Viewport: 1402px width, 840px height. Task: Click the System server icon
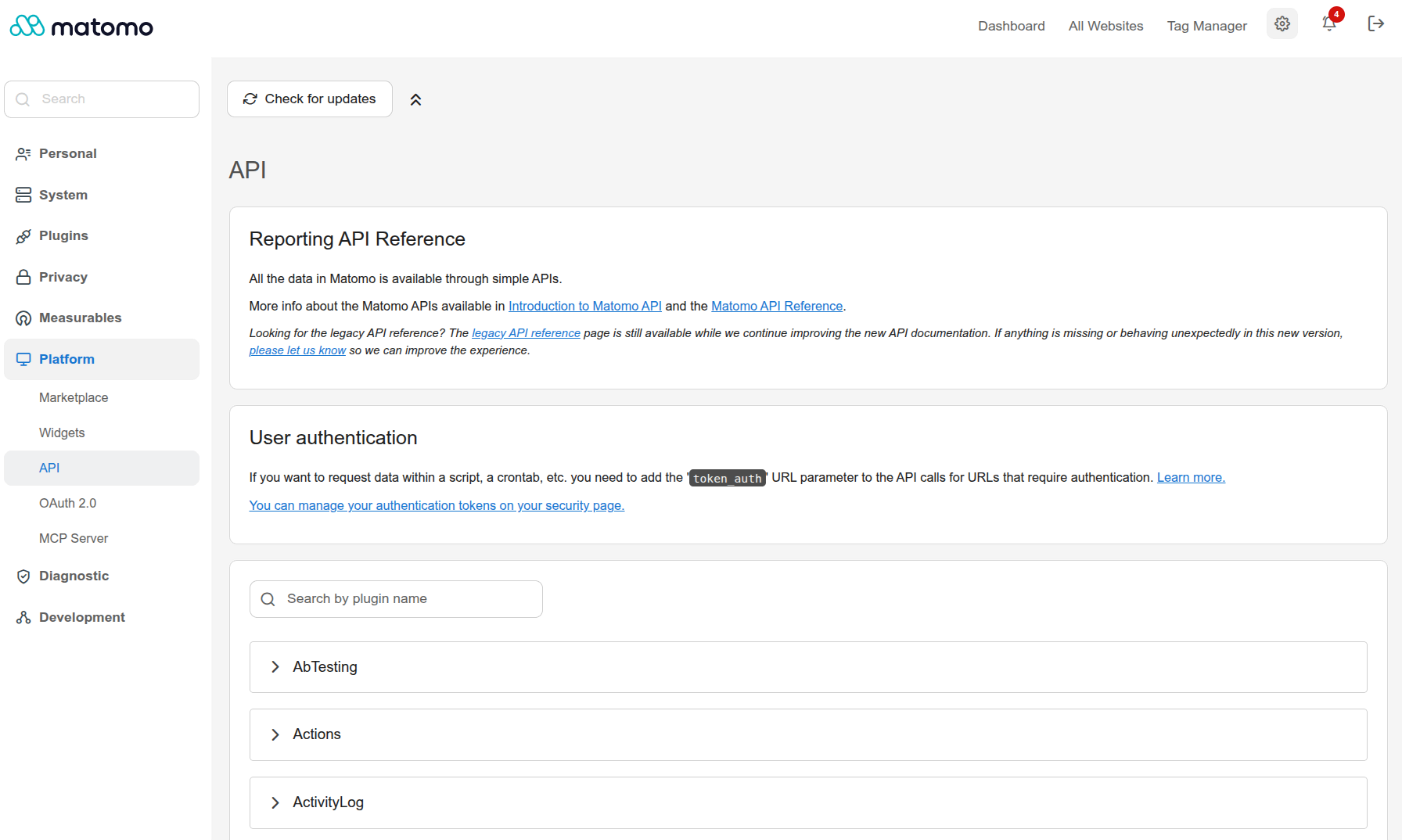click(x=23, y=195)
